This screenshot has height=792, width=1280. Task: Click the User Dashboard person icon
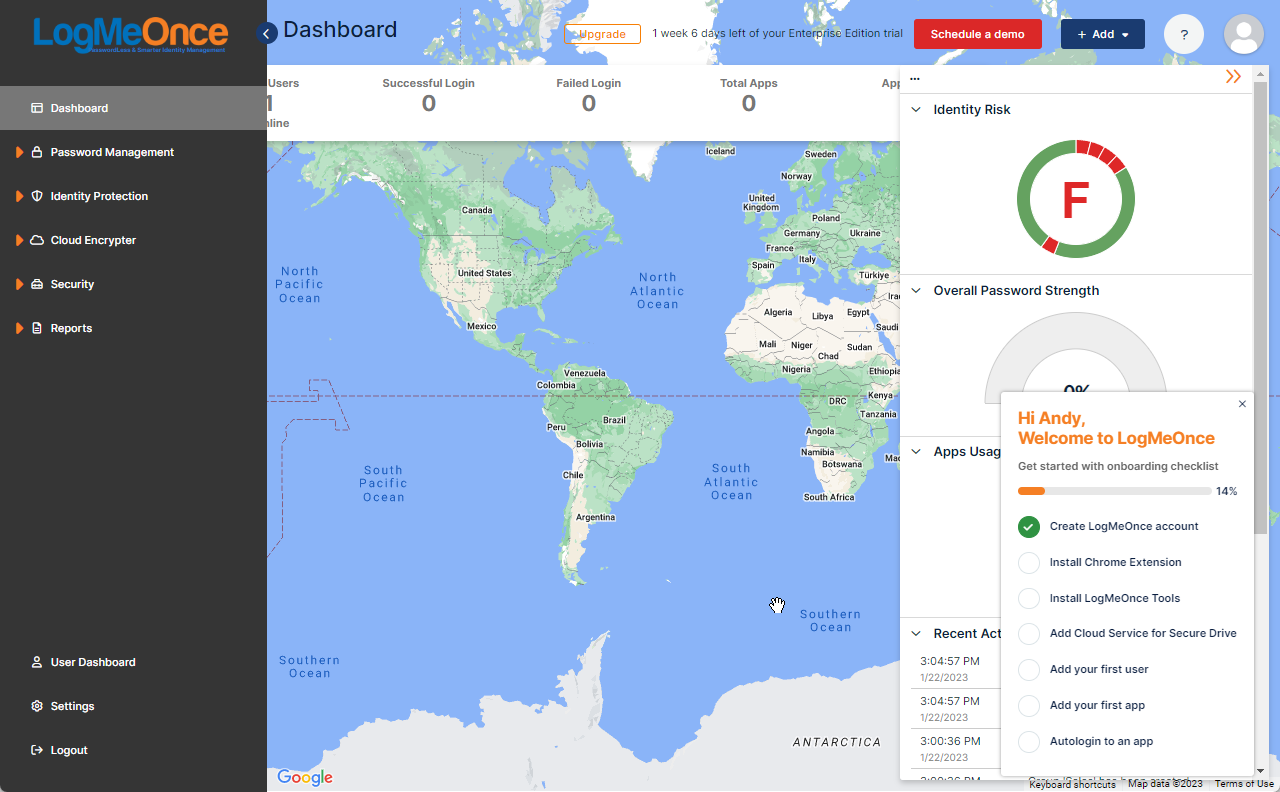coord(37,662)
